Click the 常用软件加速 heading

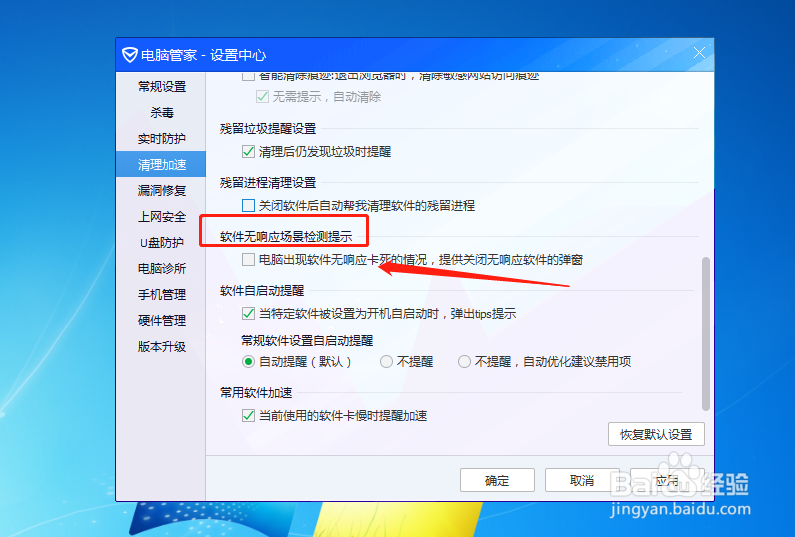[x=256, y=392]
